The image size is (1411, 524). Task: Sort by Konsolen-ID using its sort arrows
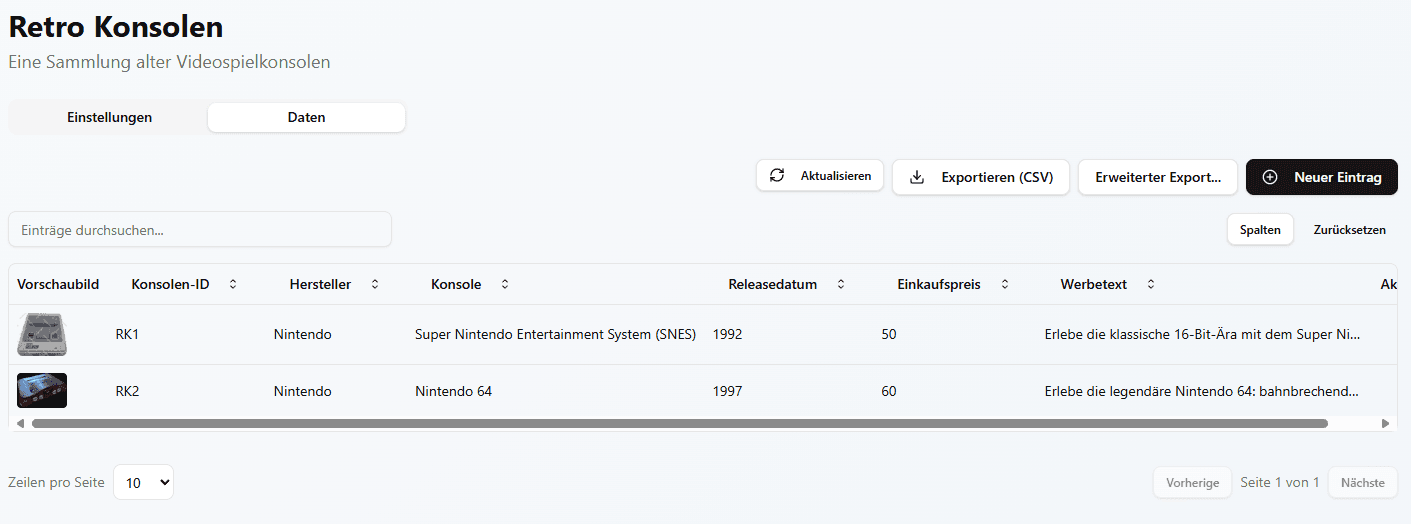[233, 284]
